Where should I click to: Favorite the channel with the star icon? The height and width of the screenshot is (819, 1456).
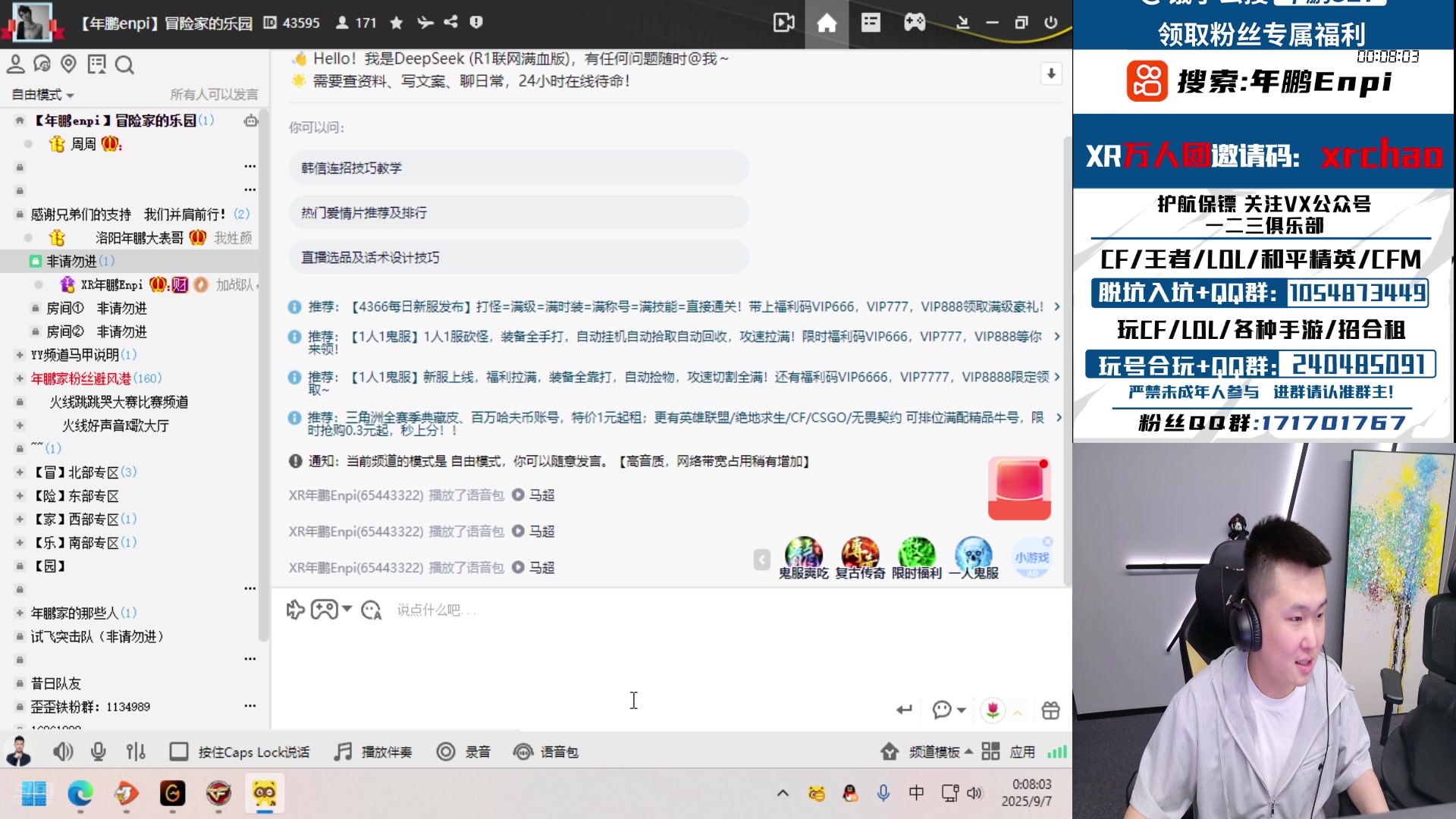(x=396, y=23)
